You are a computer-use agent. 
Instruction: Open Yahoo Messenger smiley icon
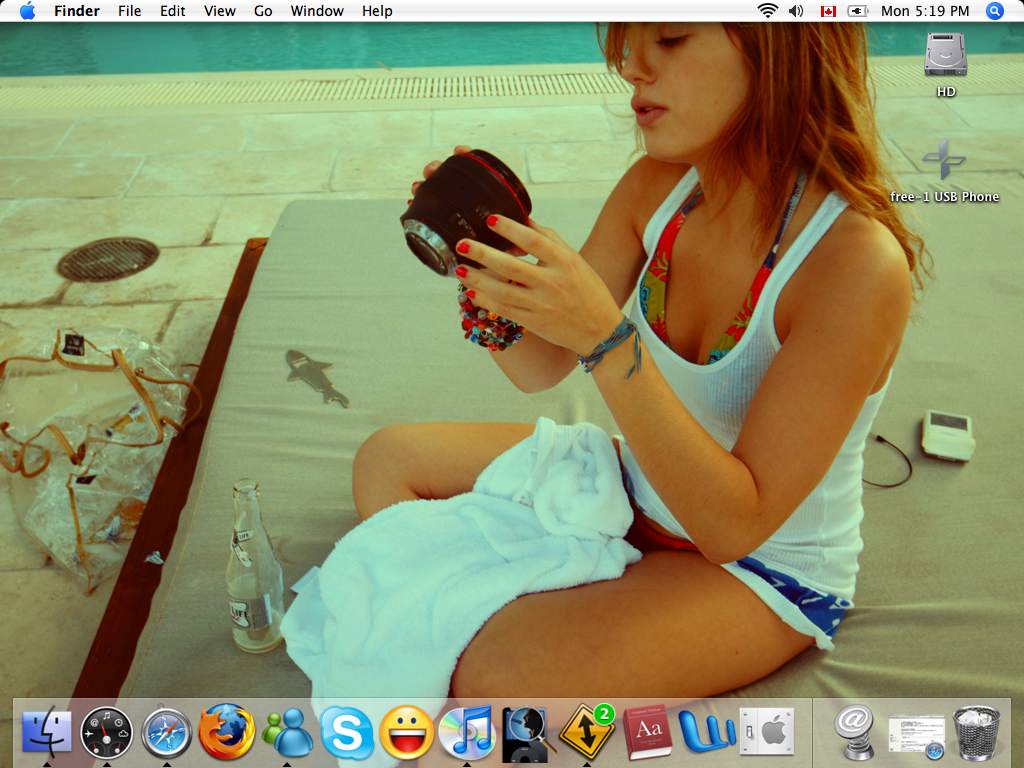407,733
